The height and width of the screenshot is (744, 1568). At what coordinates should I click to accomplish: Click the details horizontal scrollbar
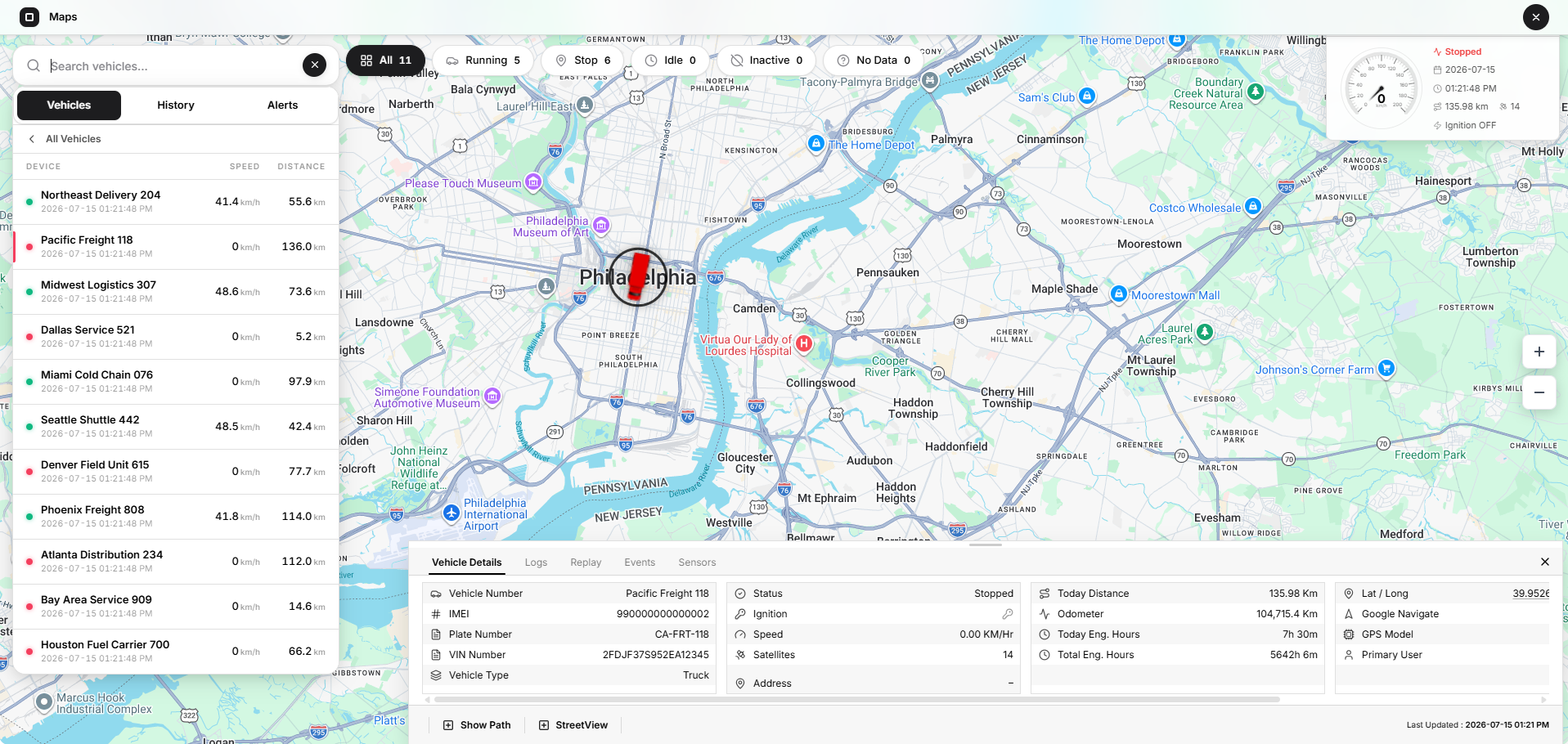[856, 700]
